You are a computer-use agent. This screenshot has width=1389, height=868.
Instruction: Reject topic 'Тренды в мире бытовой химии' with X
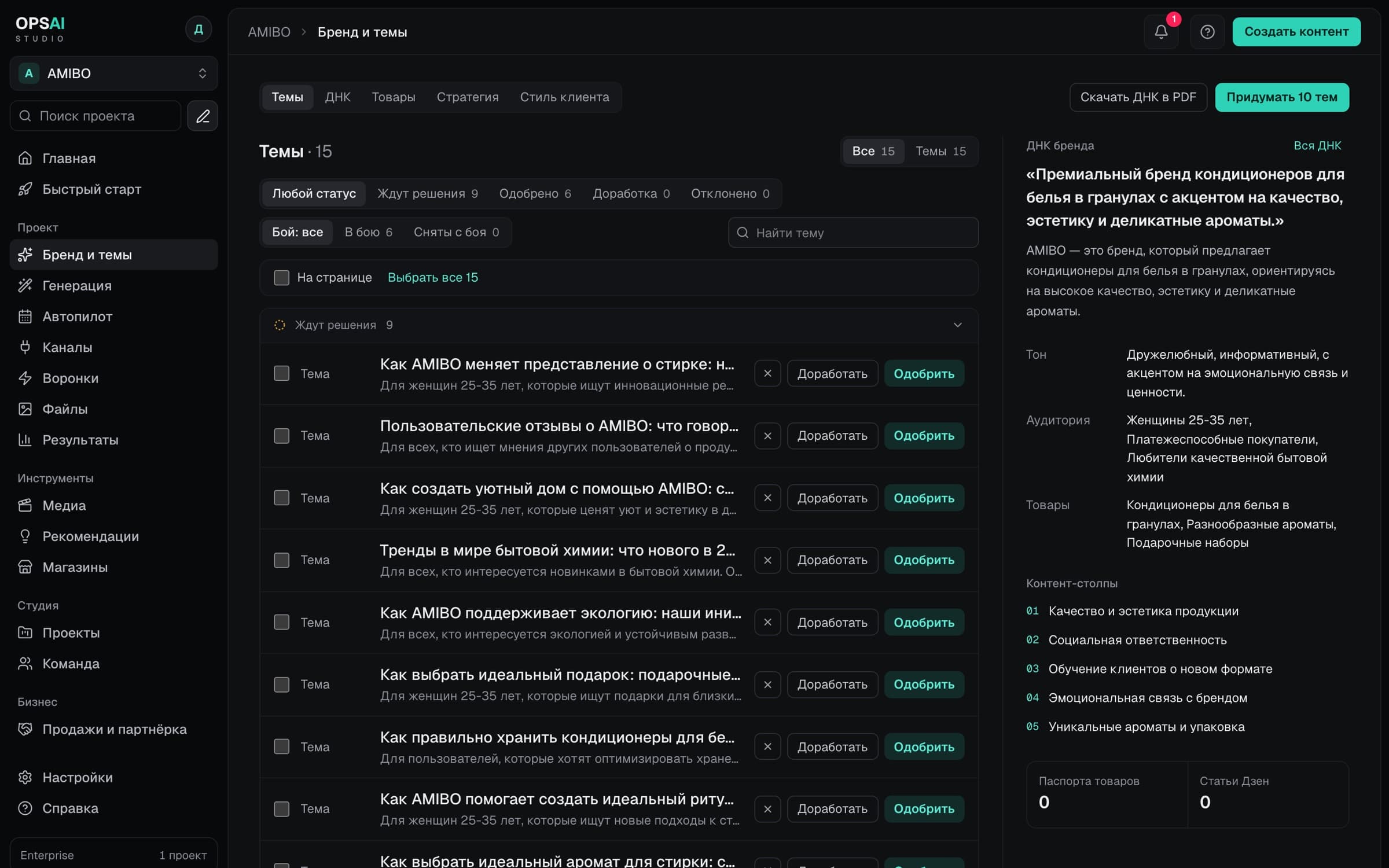767,560
